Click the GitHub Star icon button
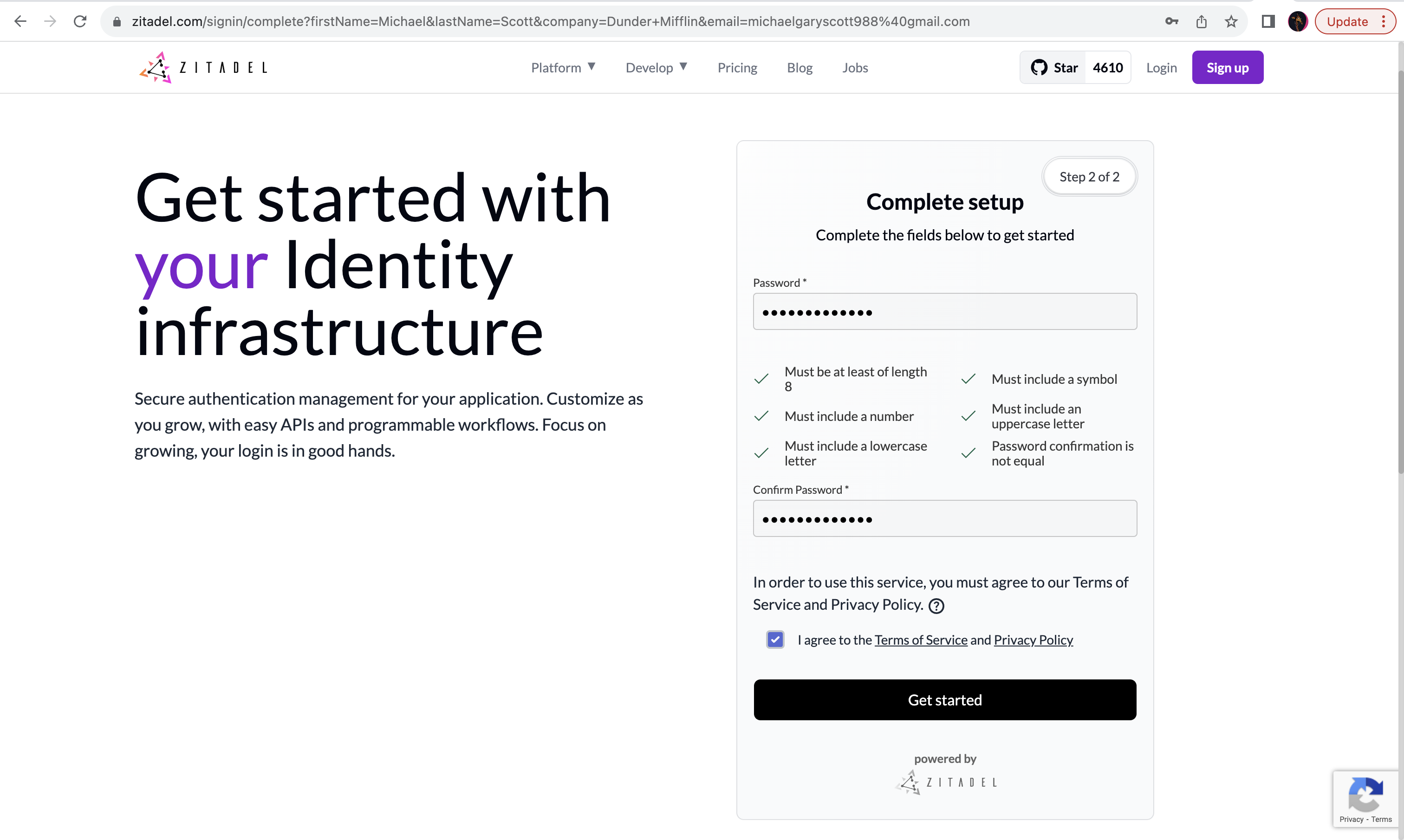The image size is (1404, 840). [x=1053, y=68]
